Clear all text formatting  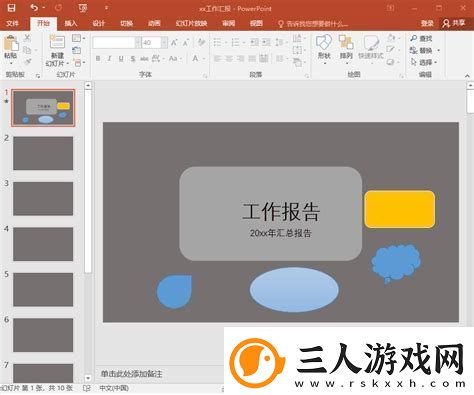[201, 42]
